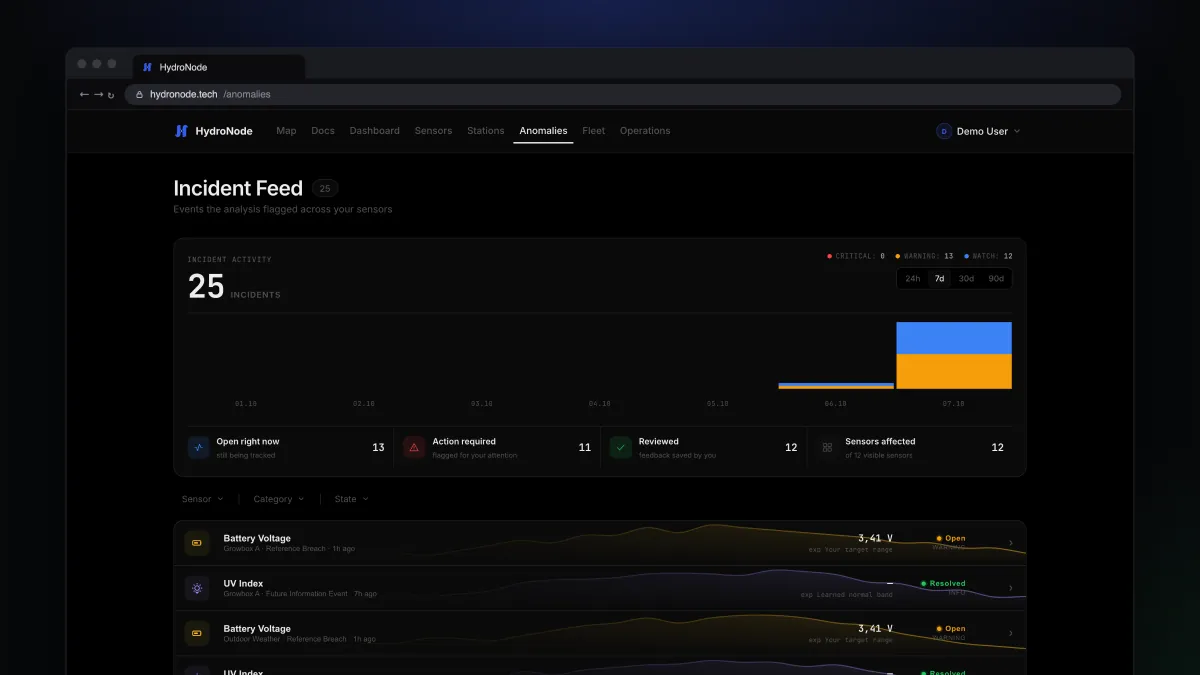The image size is (1200, 675).
Task: Expand the Category filter dropdown
Action: (279, 499)
